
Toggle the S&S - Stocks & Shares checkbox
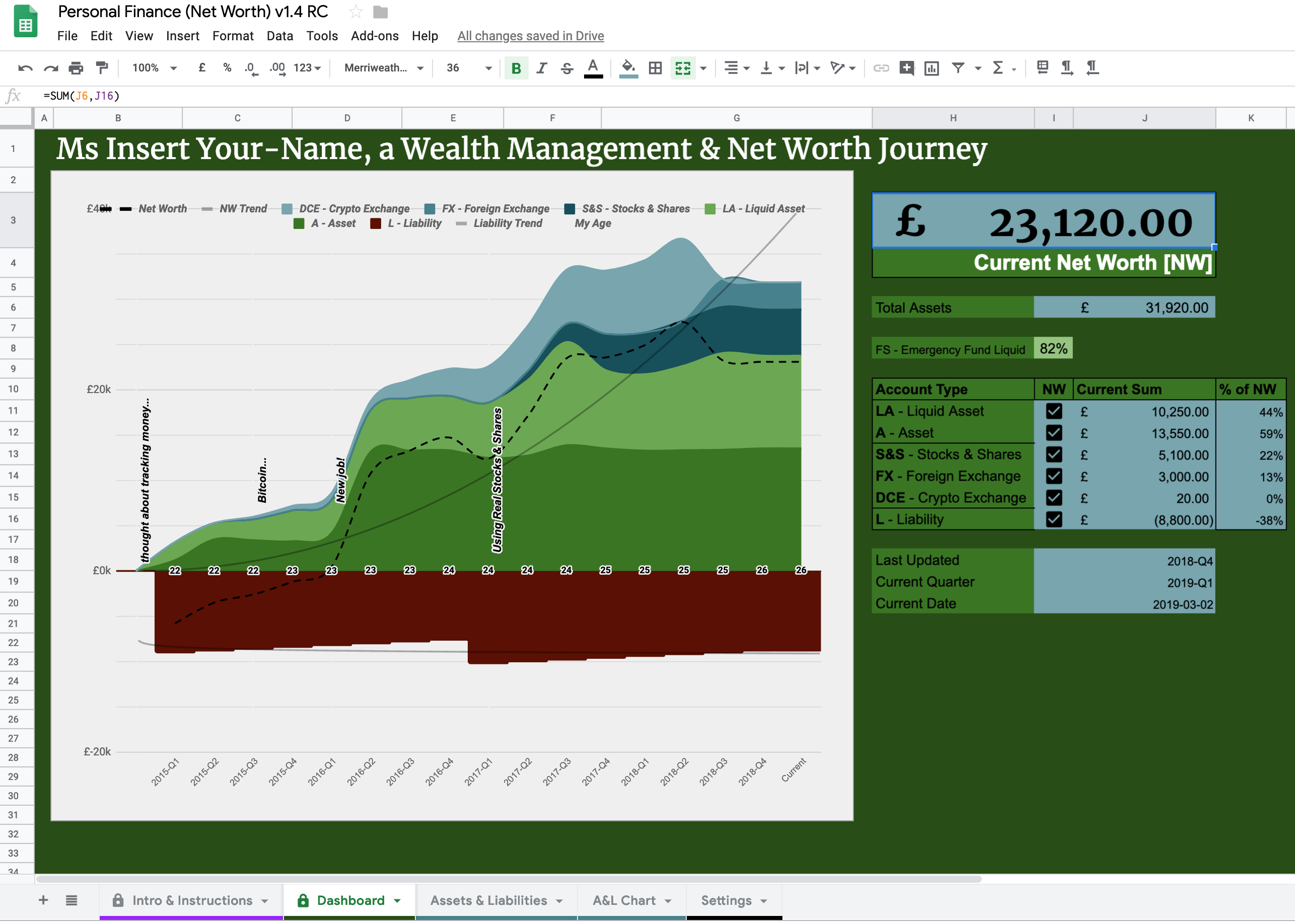tap(1053, 454)
